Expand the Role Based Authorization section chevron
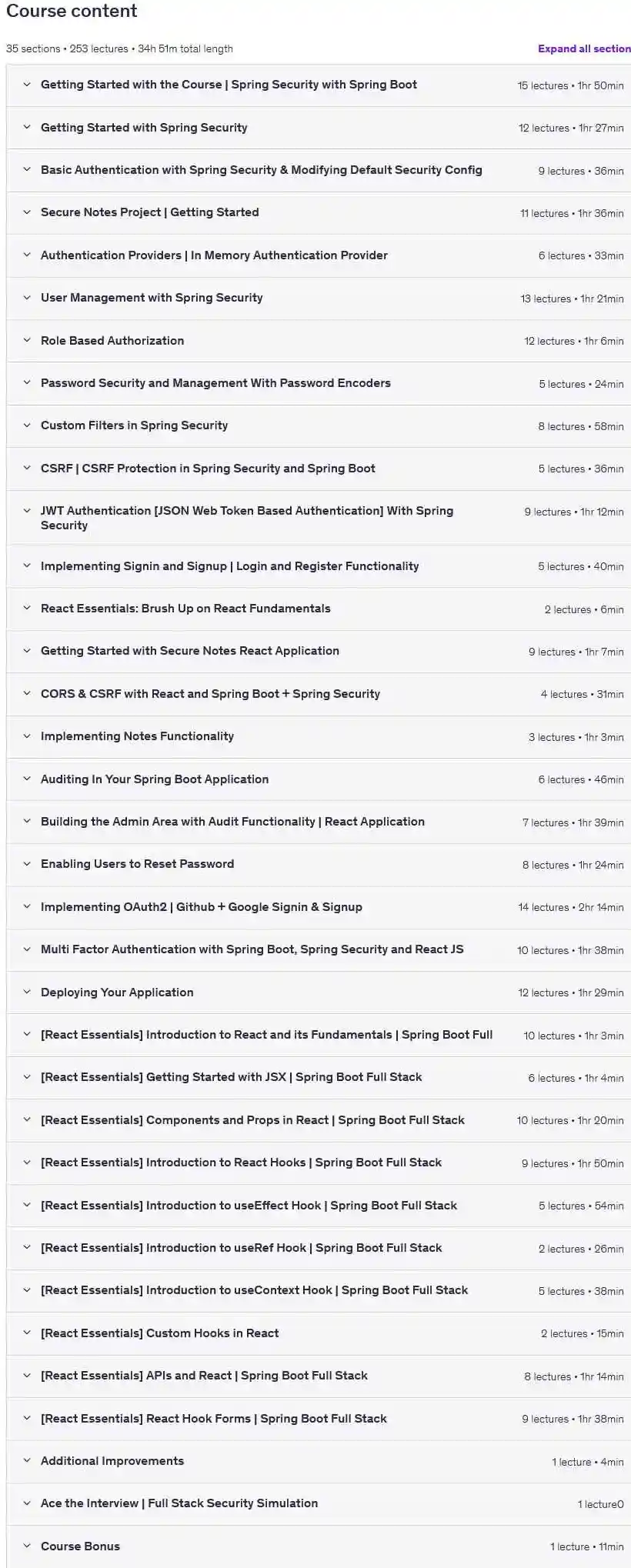631x1568 pixels. pyautogui.click(x=27, y=340)
